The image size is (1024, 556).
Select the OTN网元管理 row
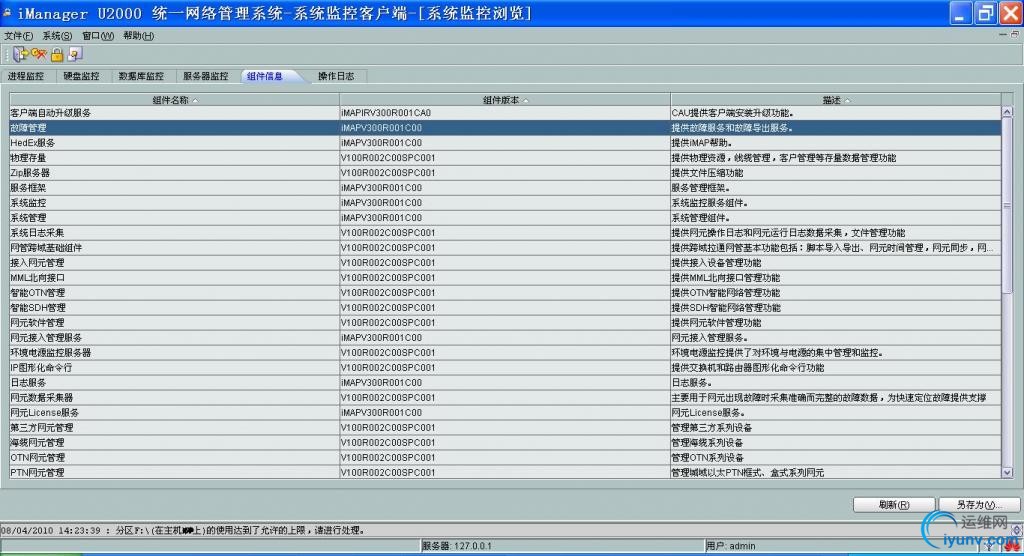505,458
